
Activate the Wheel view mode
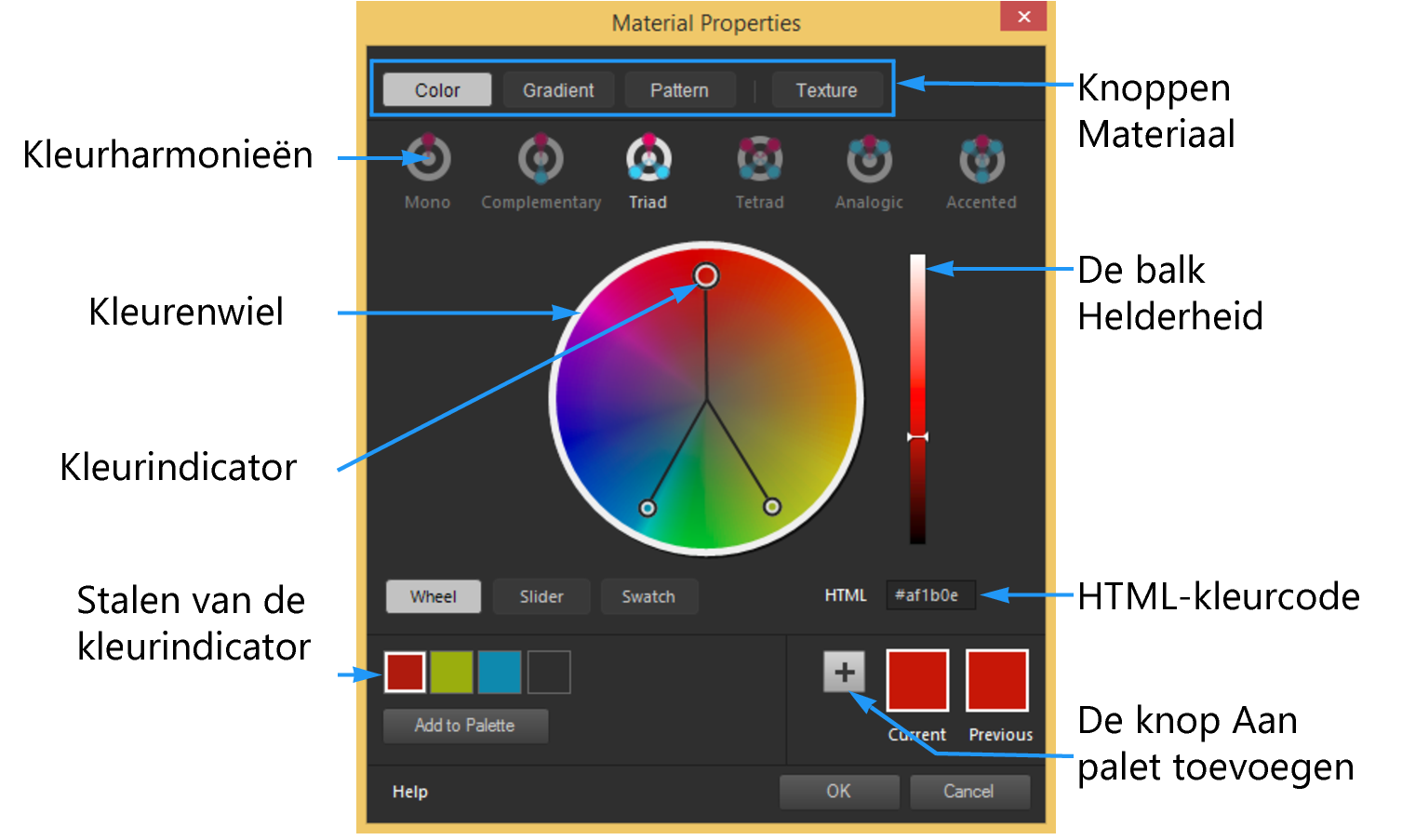tap(434, 596)
